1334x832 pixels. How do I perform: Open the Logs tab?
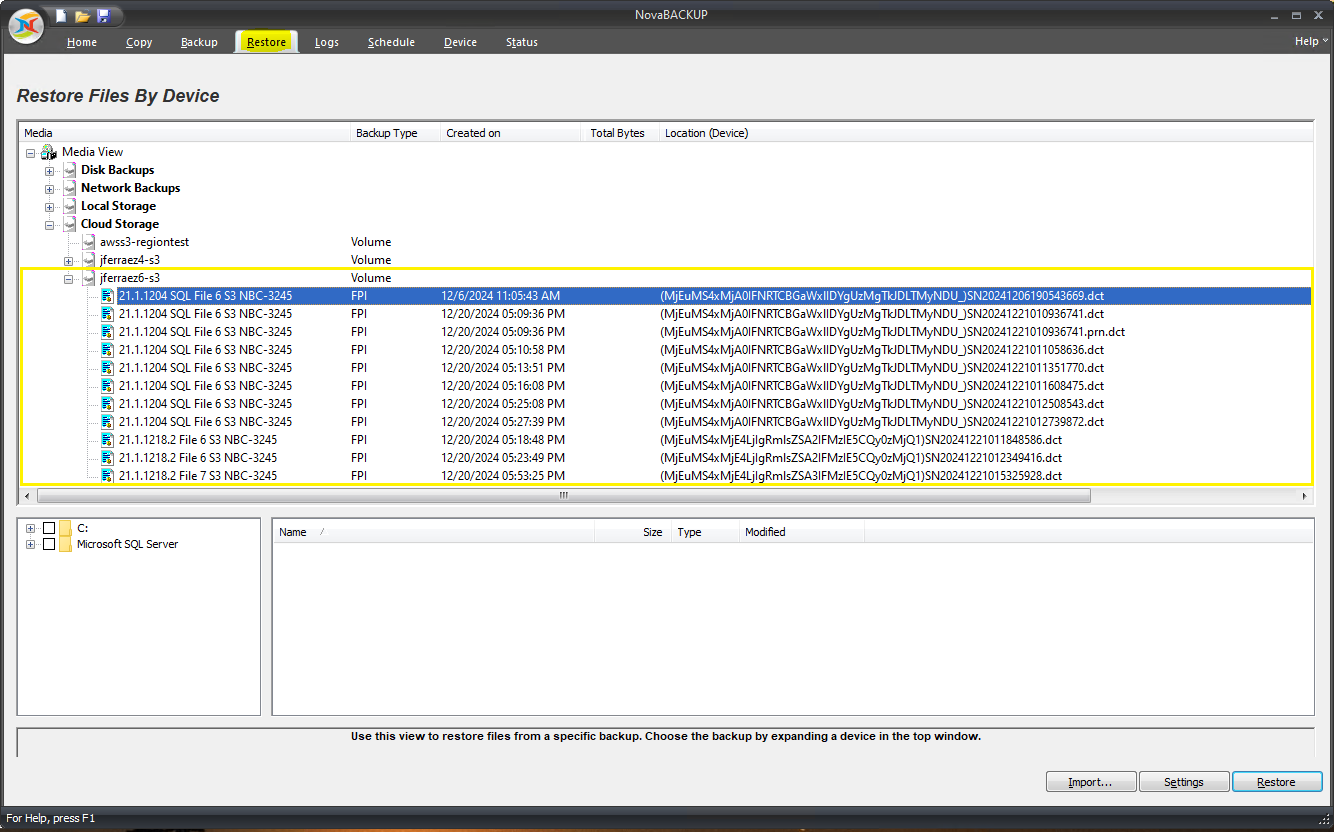(x=326, y=42)
